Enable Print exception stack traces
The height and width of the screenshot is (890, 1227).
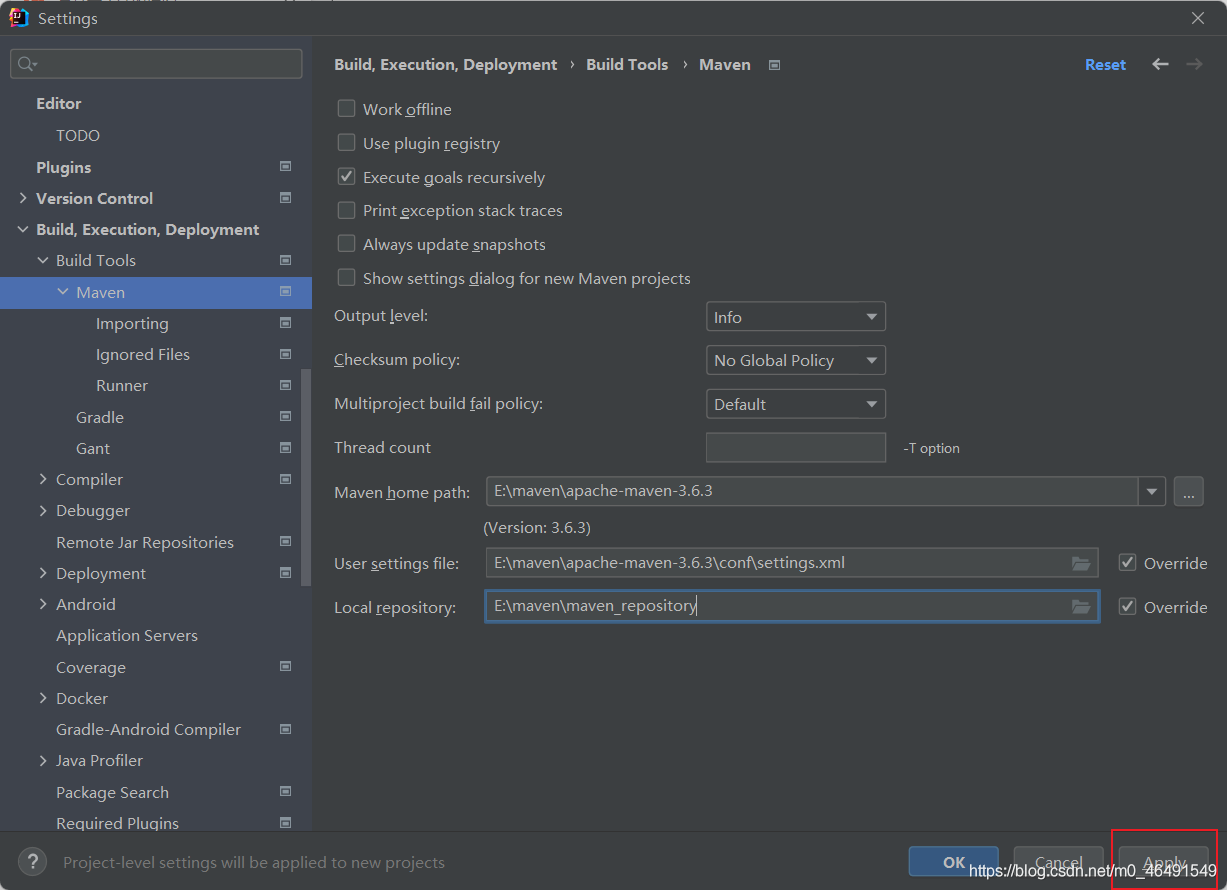click(346, 210)
